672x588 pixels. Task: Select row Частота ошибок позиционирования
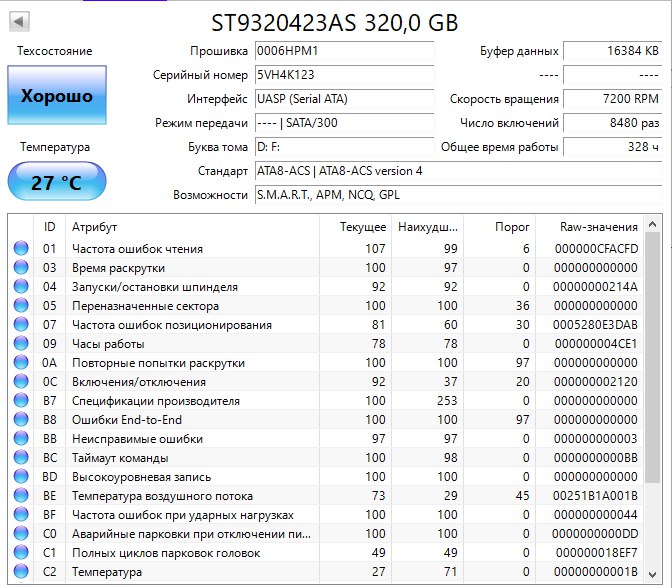tap(326, 324)
